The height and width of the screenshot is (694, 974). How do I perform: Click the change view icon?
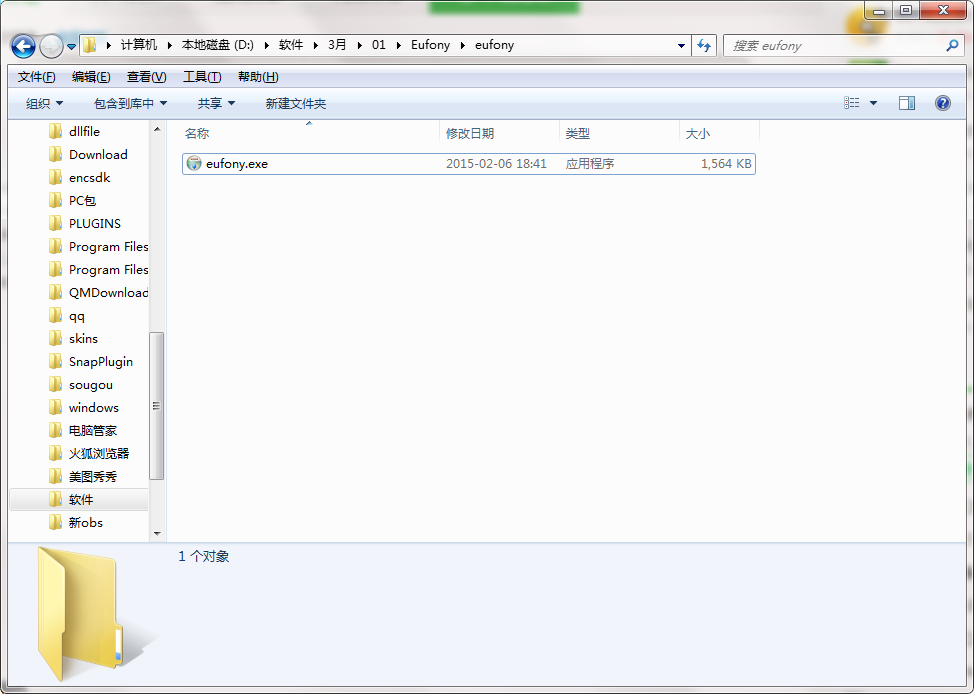point(852,103)
